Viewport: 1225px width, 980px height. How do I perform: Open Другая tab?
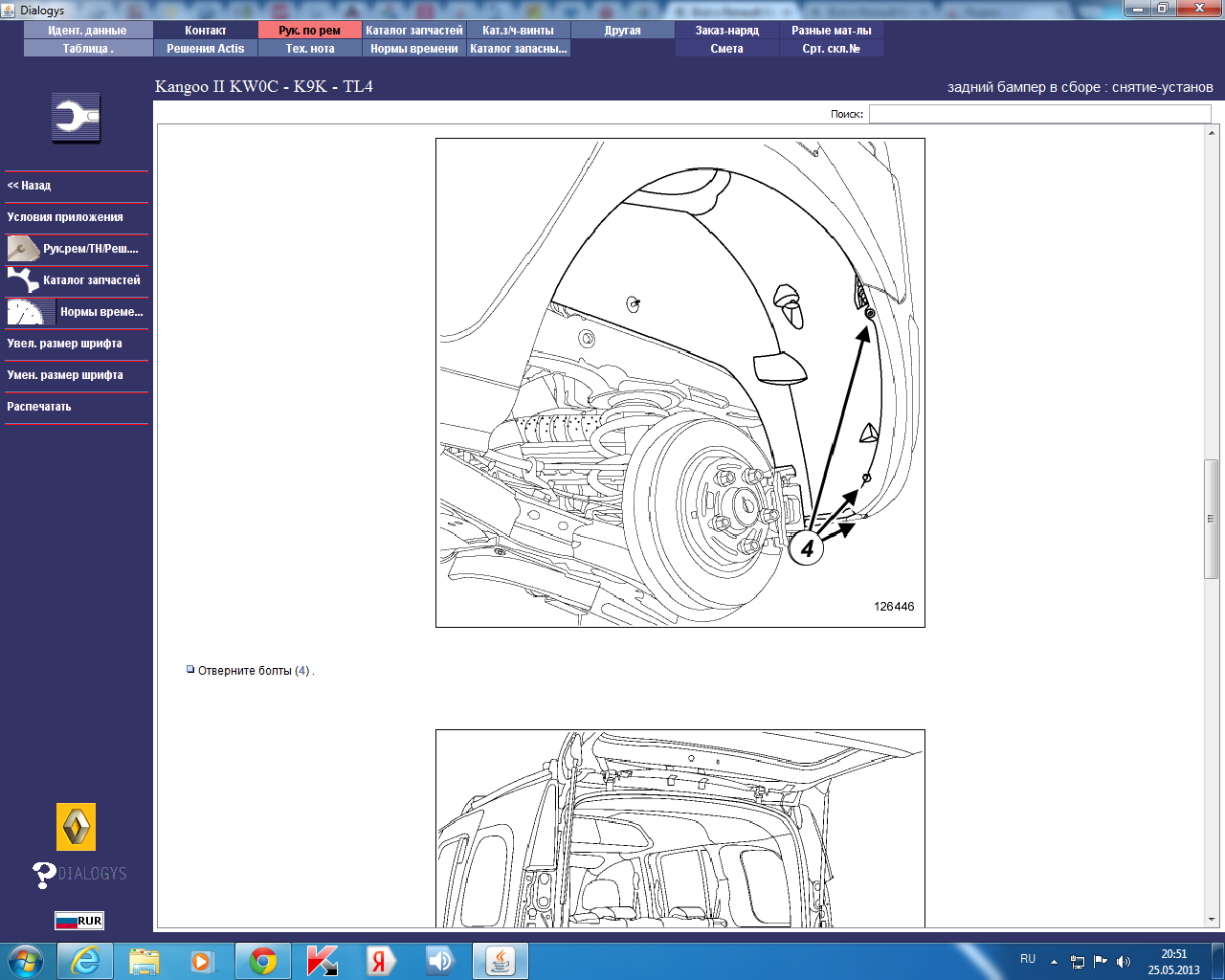pyautogui.click(x=623, y=31)
